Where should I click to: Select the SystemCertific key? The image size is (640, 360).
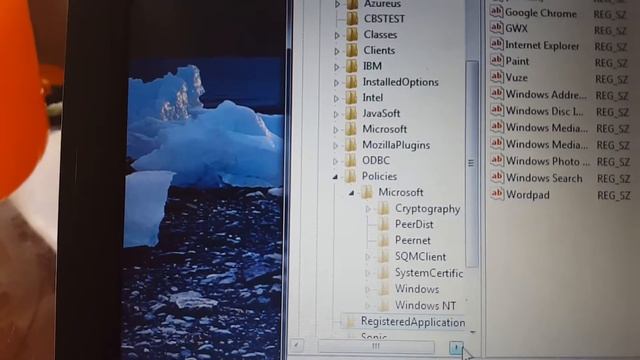click(429, 273)
